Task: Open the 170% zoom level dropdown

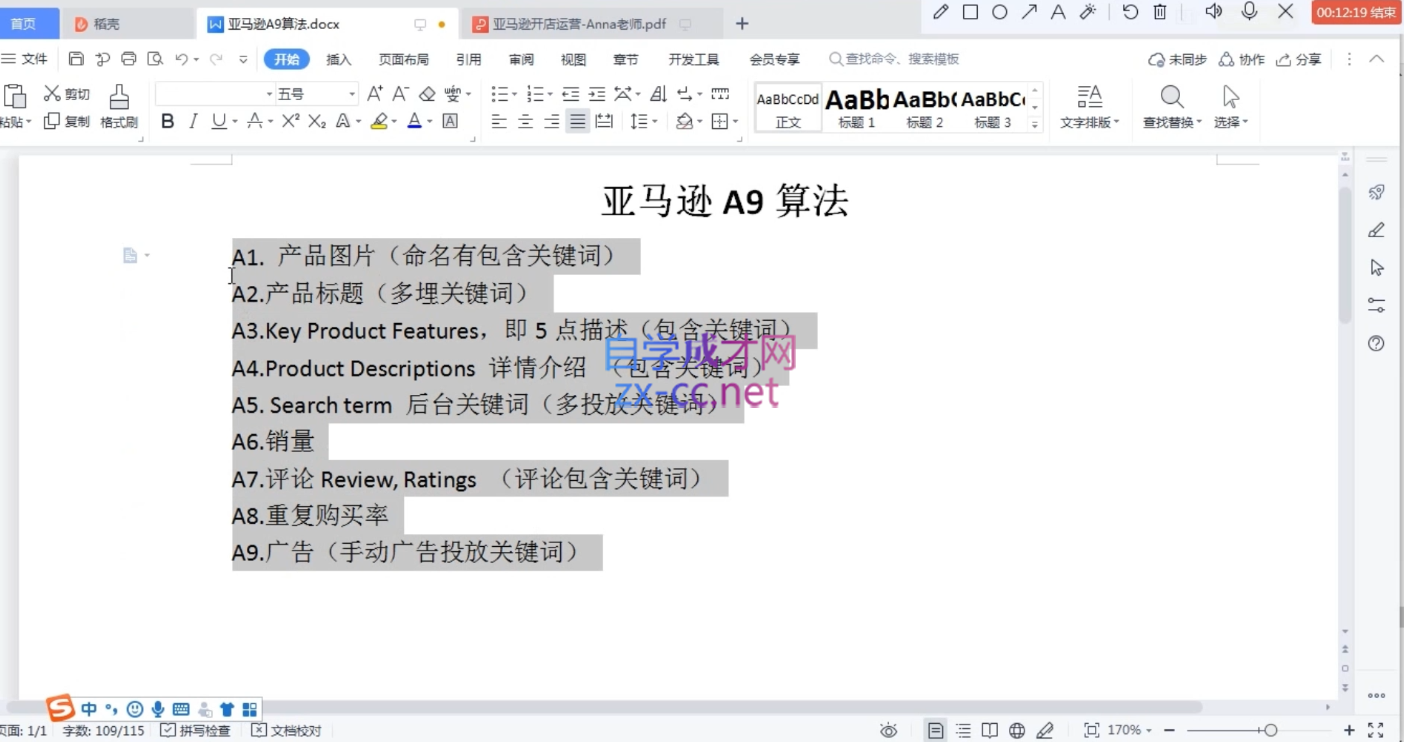Action: pyautogui.click(x=1130, y=731)
